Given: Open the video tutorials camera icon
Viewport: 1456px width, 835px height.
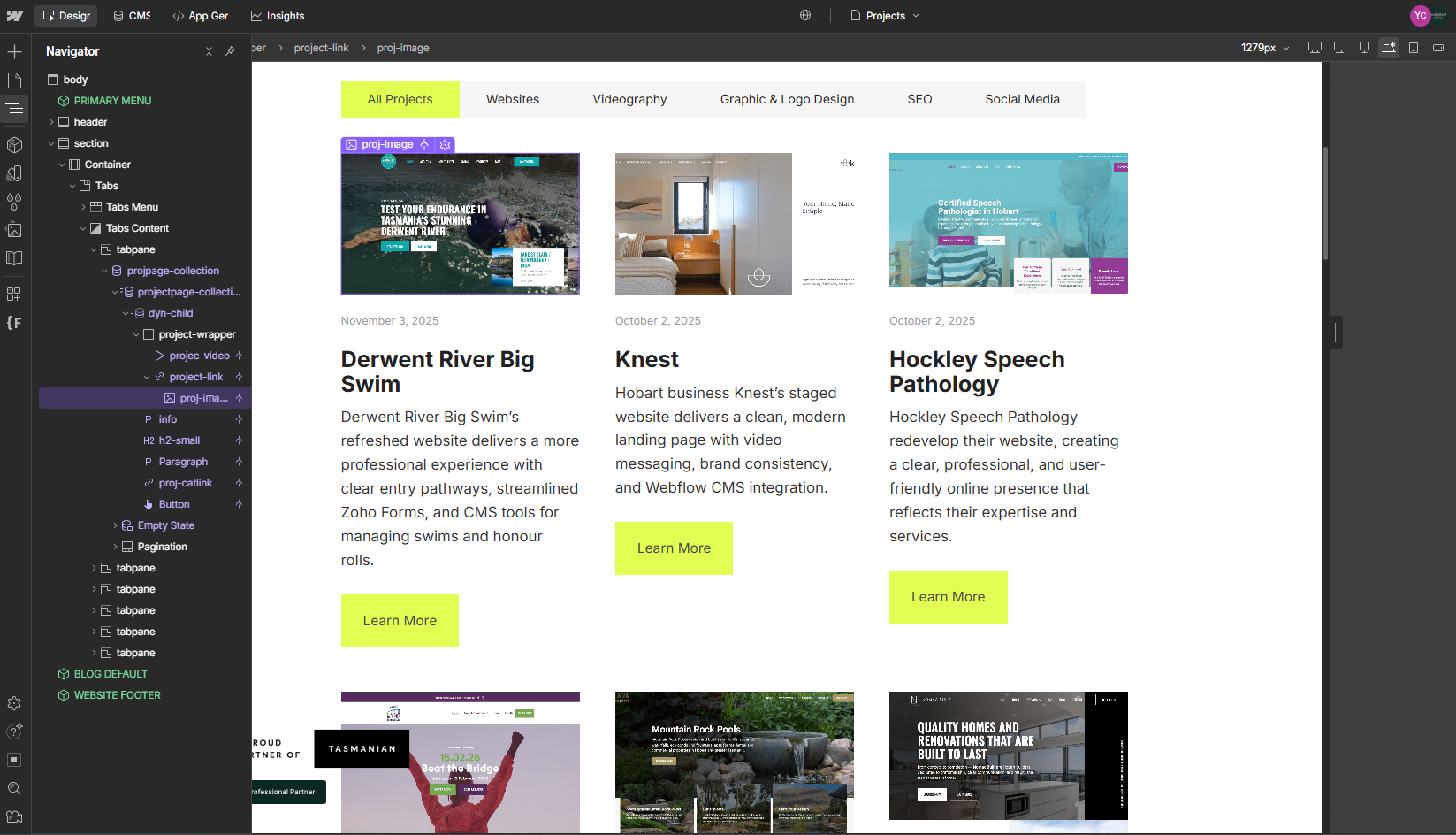Looking at the screenshot, I should coord(14,816).
